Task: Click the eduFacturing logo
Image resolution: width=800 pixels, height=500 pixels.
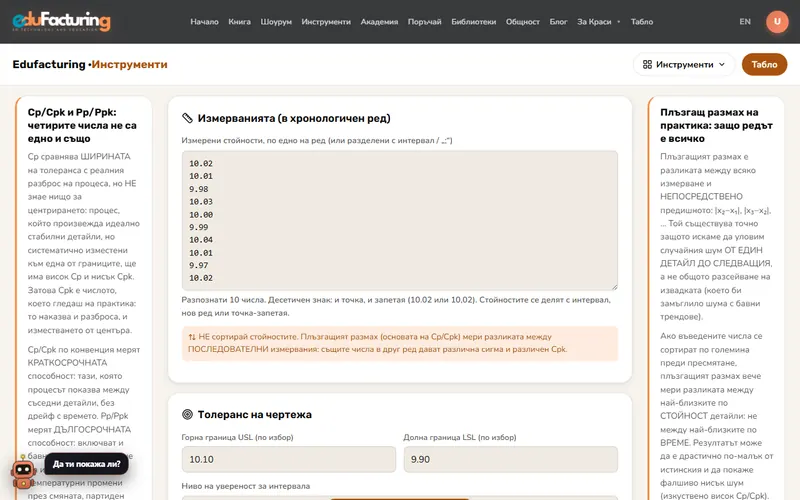Action: (x=61, y=21)
